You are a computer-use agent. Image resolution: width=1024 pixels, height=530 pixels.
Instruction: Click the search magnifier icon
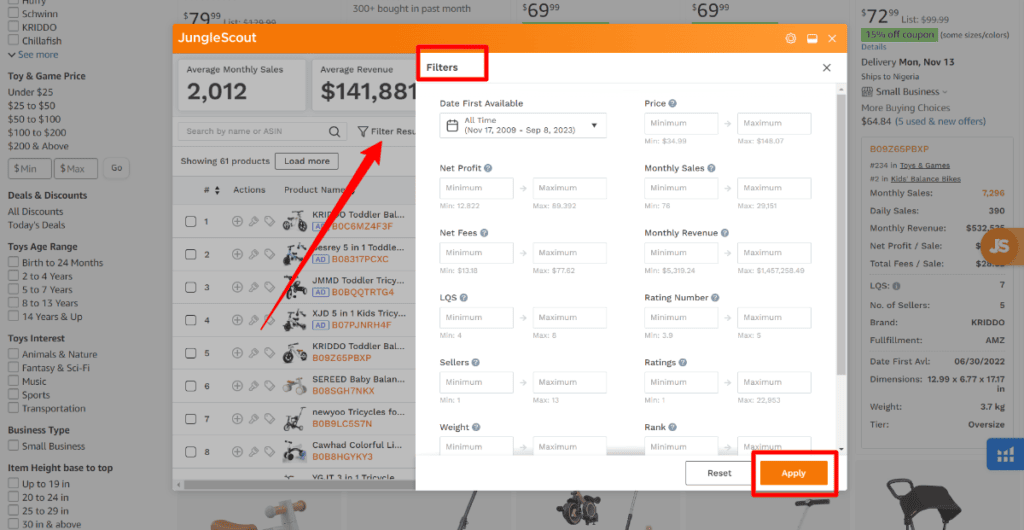334,131
